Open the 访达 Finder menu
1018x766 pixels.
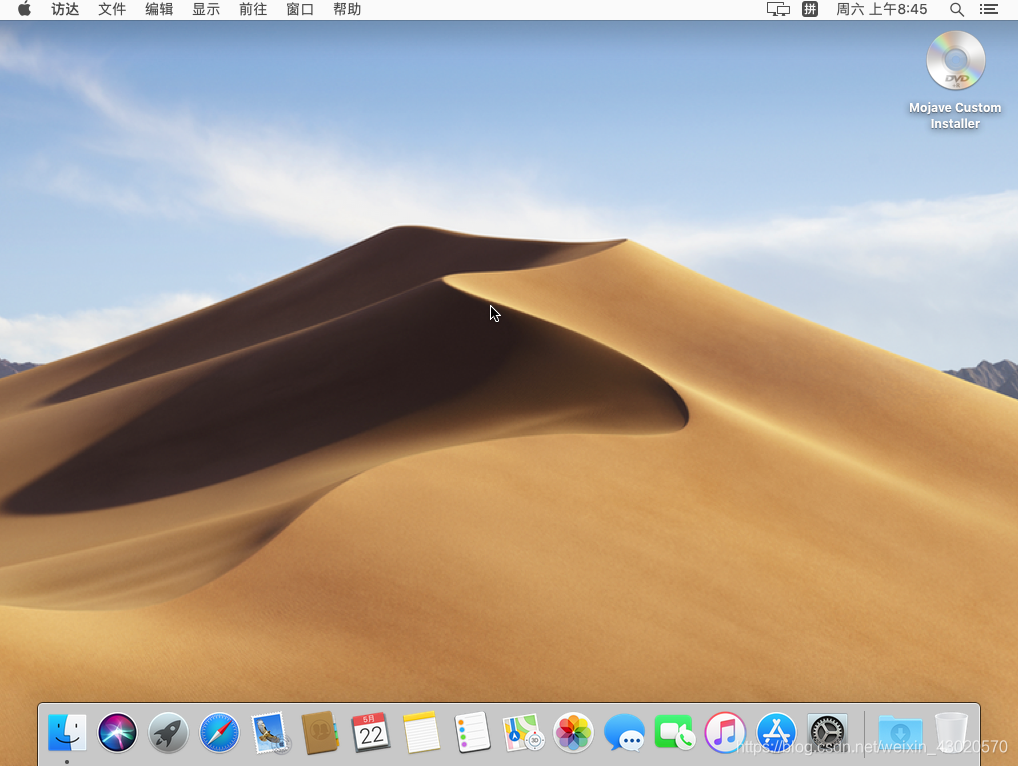(65, 9)
